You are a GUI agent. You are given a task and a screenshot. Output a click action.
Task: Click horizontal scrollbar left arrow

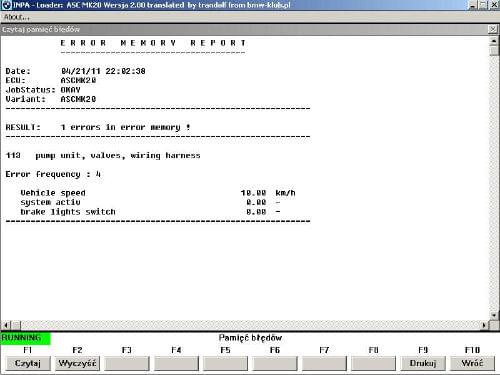6,325
